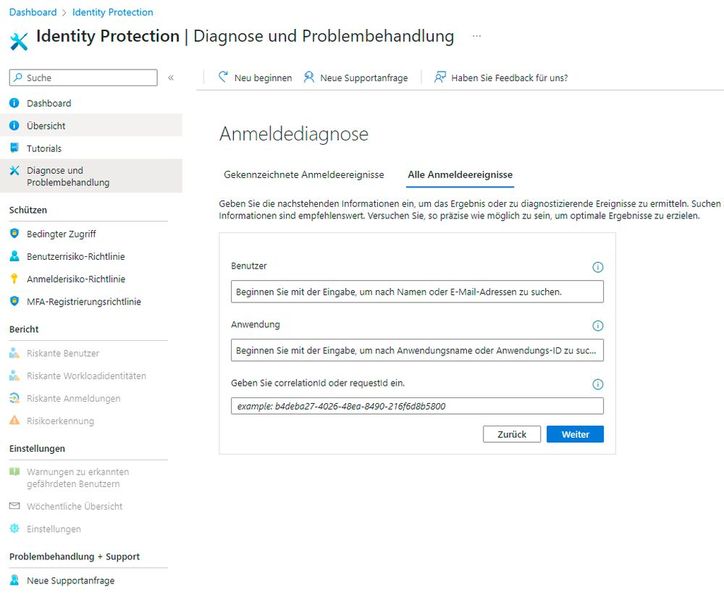This screenshot has width=724, height=600.
Task: Click the info icon for correlationId field
Action: click(598, 384)
